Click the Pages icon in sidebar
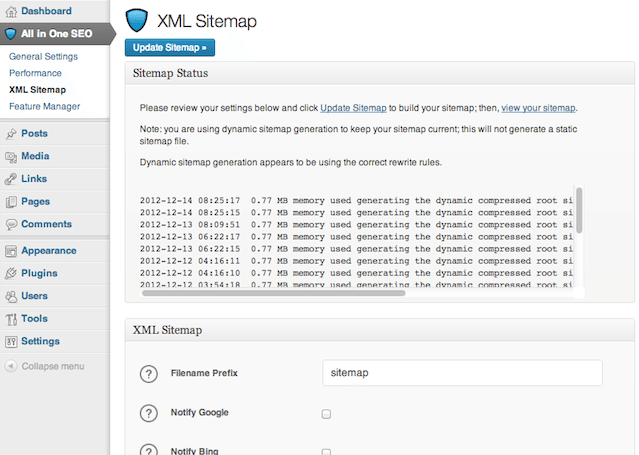639x455 pixels. click(x=11, y=202)
